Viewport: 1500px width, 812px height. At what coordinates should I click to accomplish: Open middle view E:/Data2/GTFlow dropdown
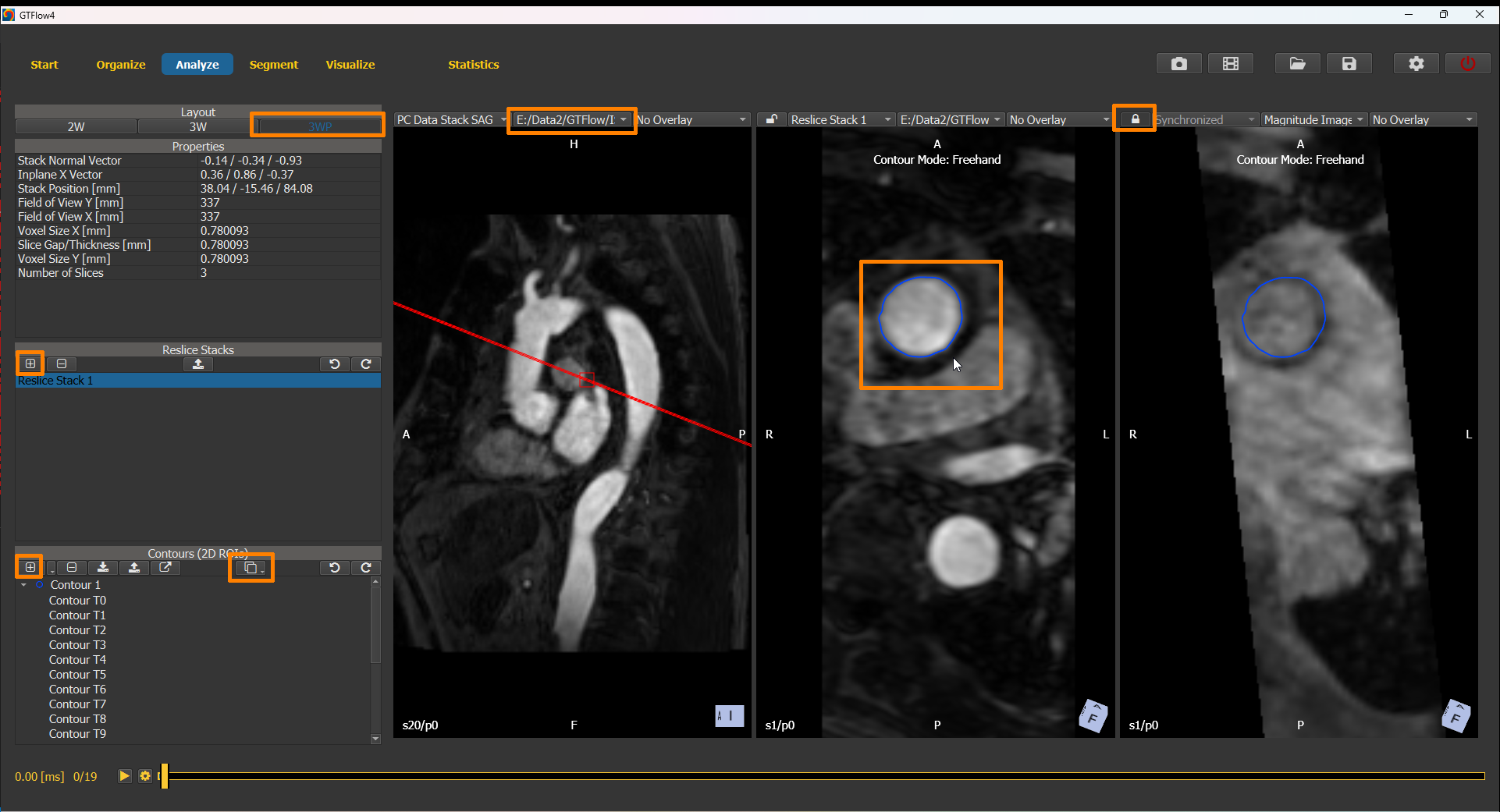tap(950, 119)
